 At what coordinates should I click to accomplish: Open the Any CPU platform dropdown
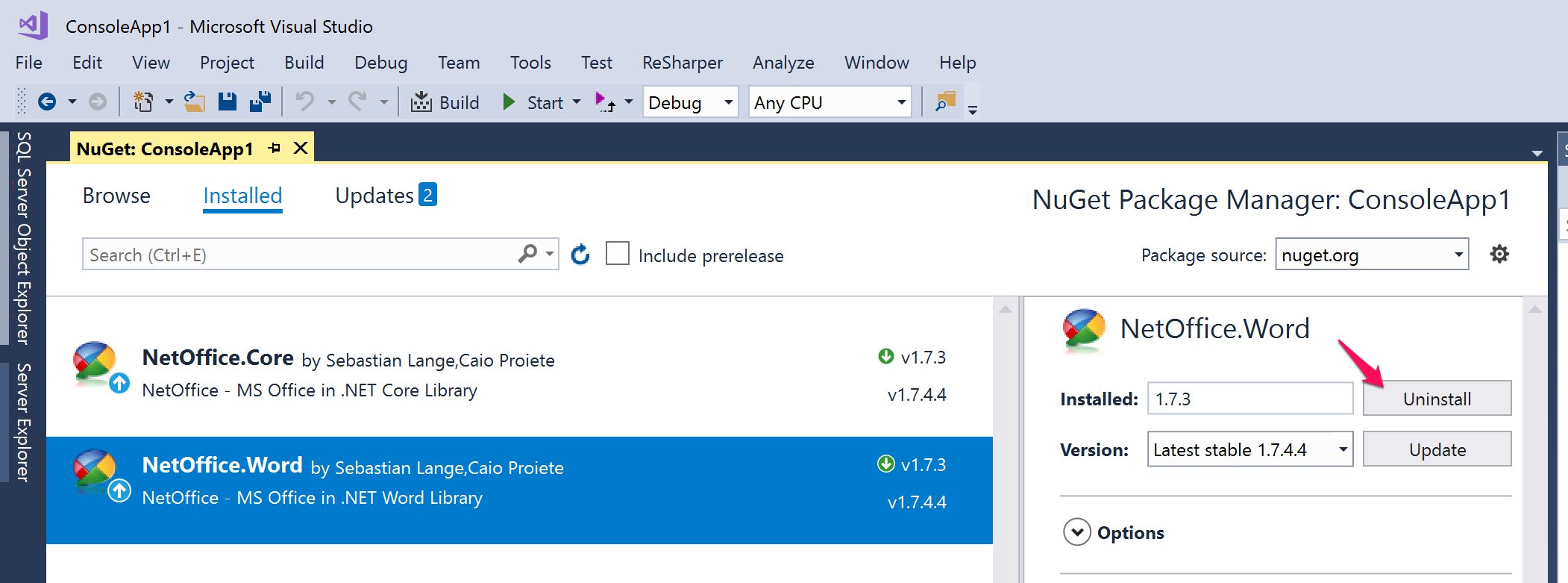pos(830,102)
